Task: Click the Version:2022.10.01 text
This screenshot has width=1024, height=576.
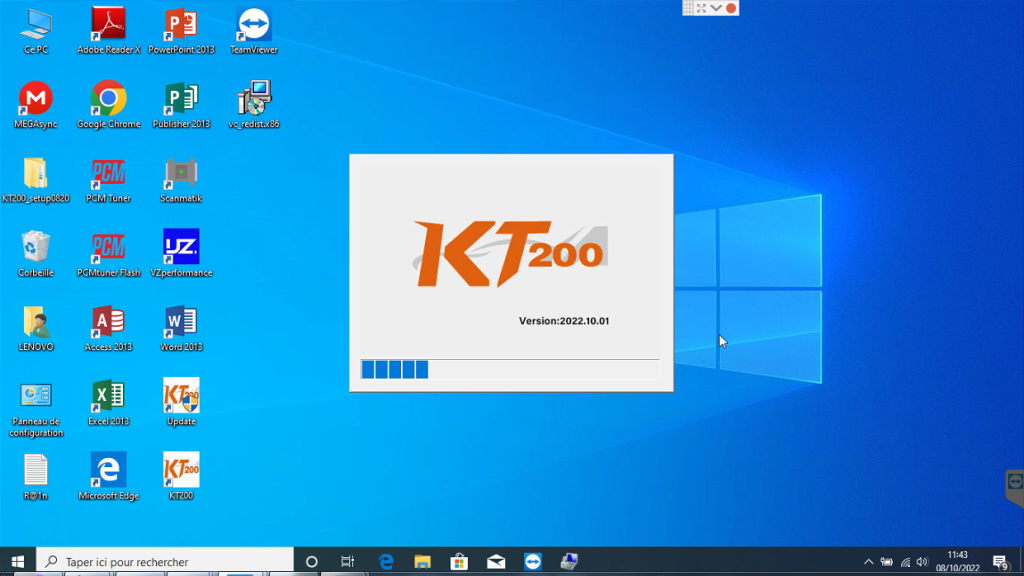Action: pyautogui.click(x=564, y=321)
